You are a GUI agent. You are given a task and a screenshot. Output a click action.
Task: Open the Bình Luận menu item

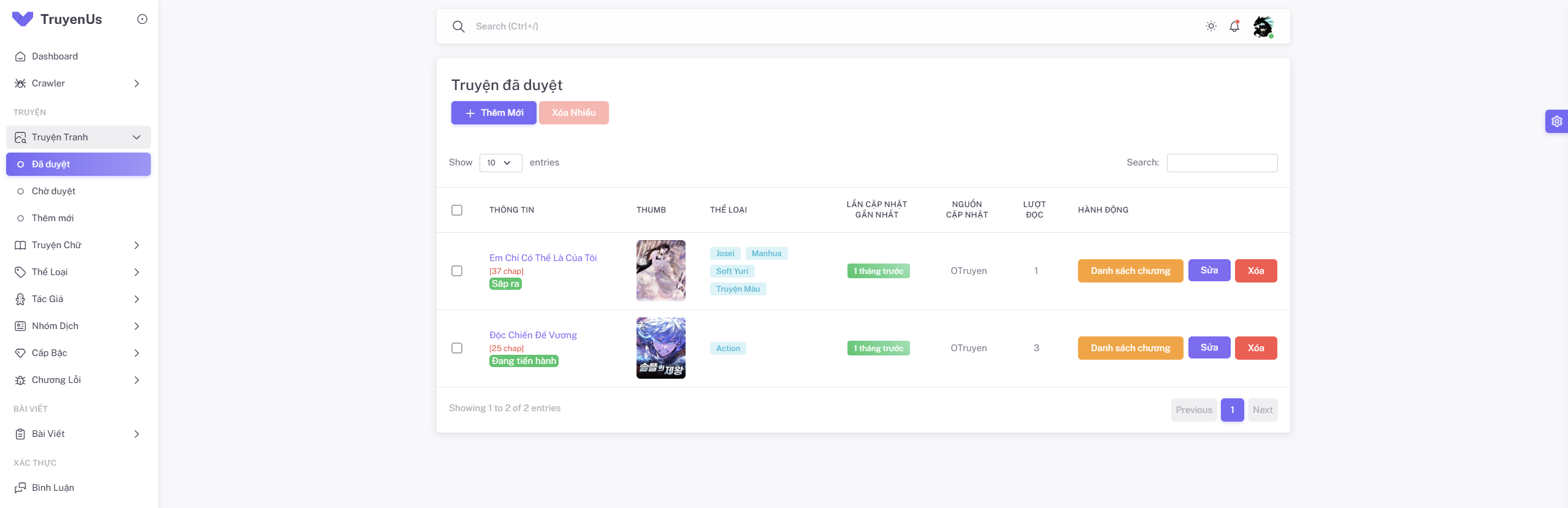pyautogui.click(x=53, y=488)
